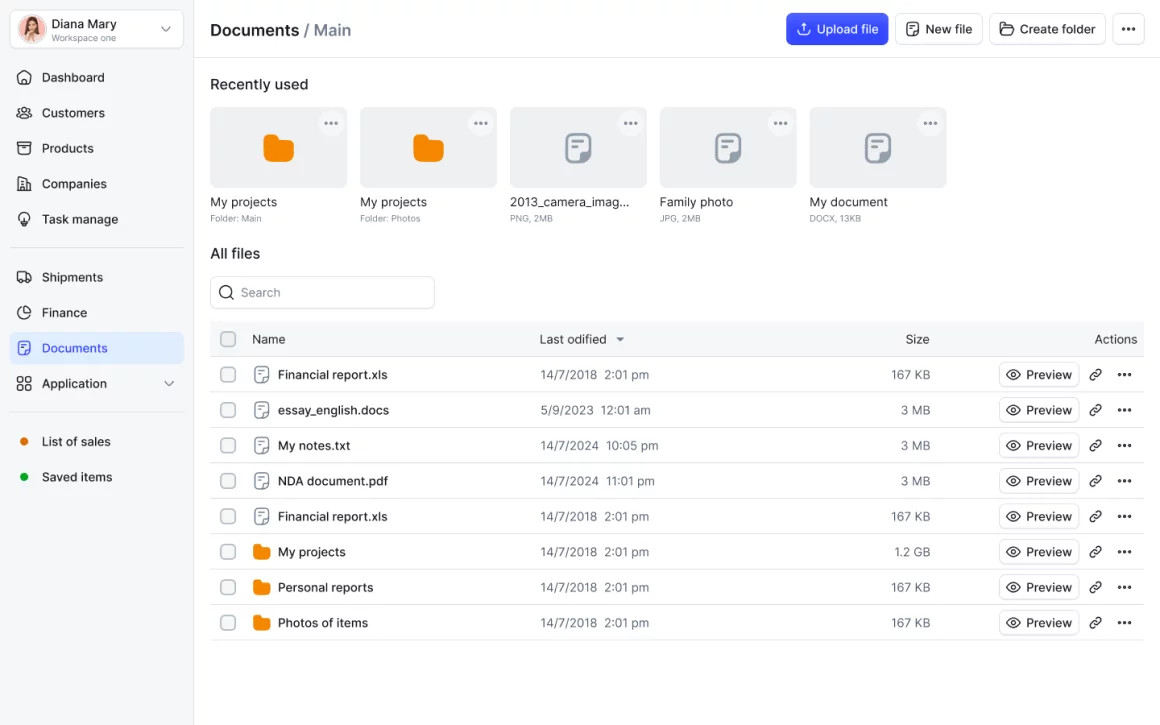Click the copy link icon for Financial report.xls

click(x=1095, y=375)
